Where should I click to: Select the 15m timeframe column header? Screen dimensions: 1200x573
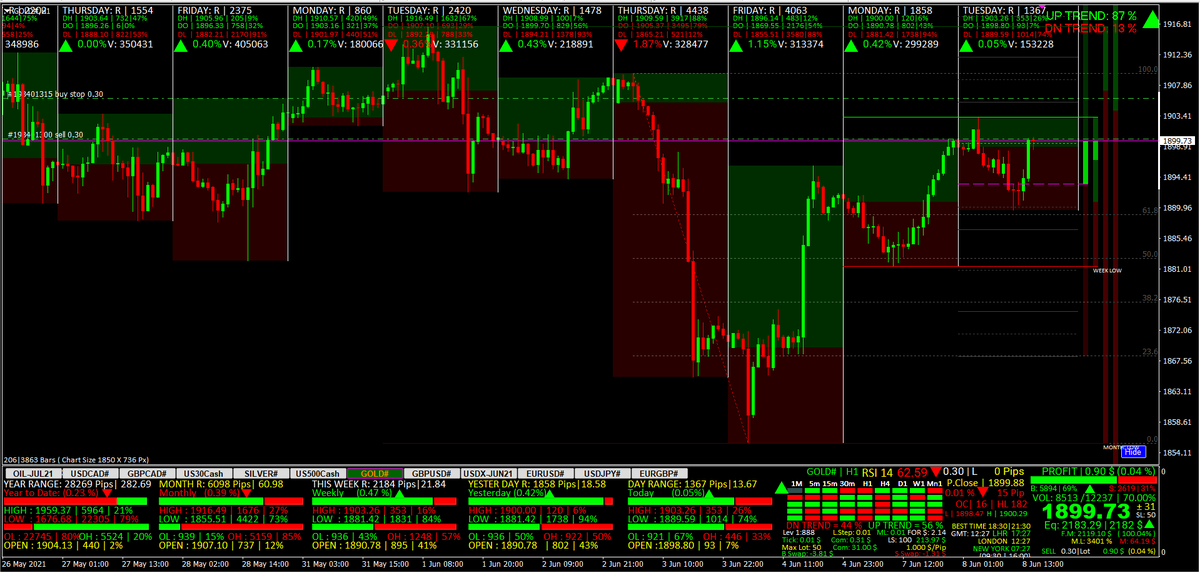[x=832, y=484]
